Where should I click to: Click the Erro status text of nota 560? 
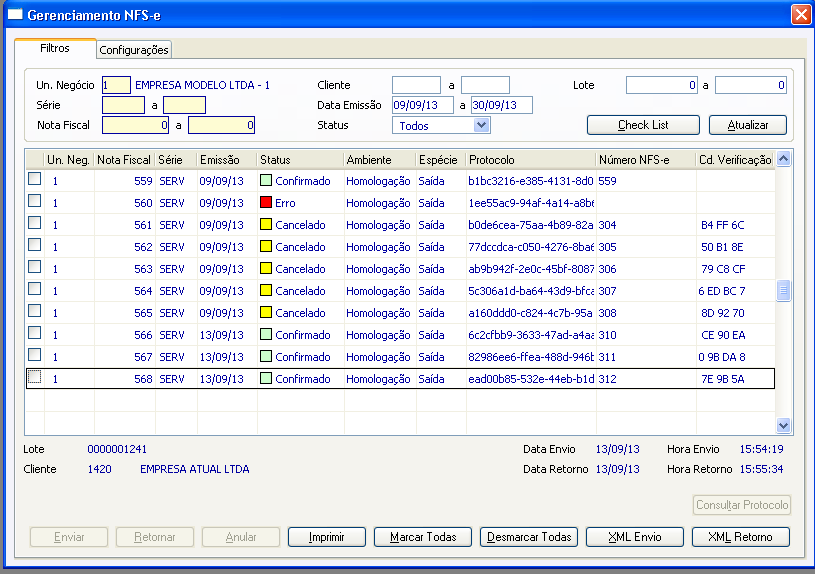tap(285, 203)
